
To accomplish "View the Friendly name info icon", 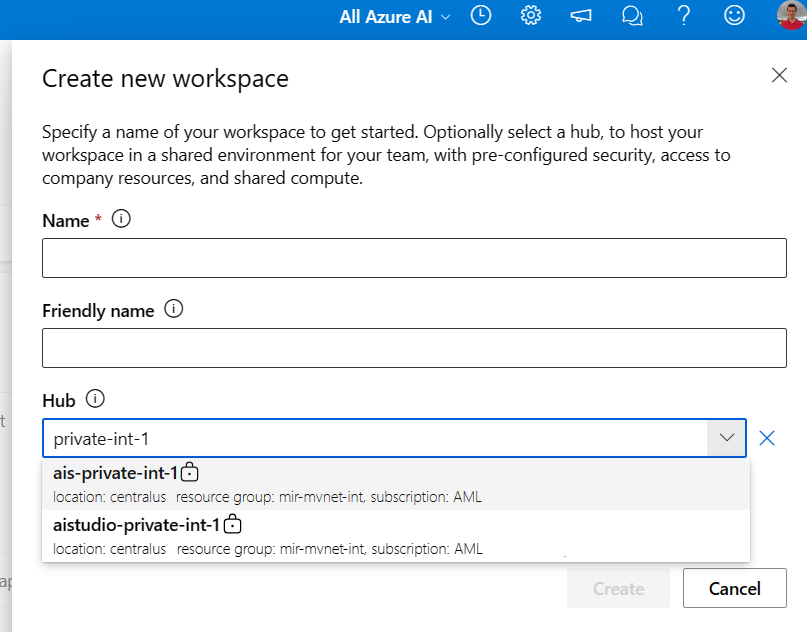I will 173,310.
